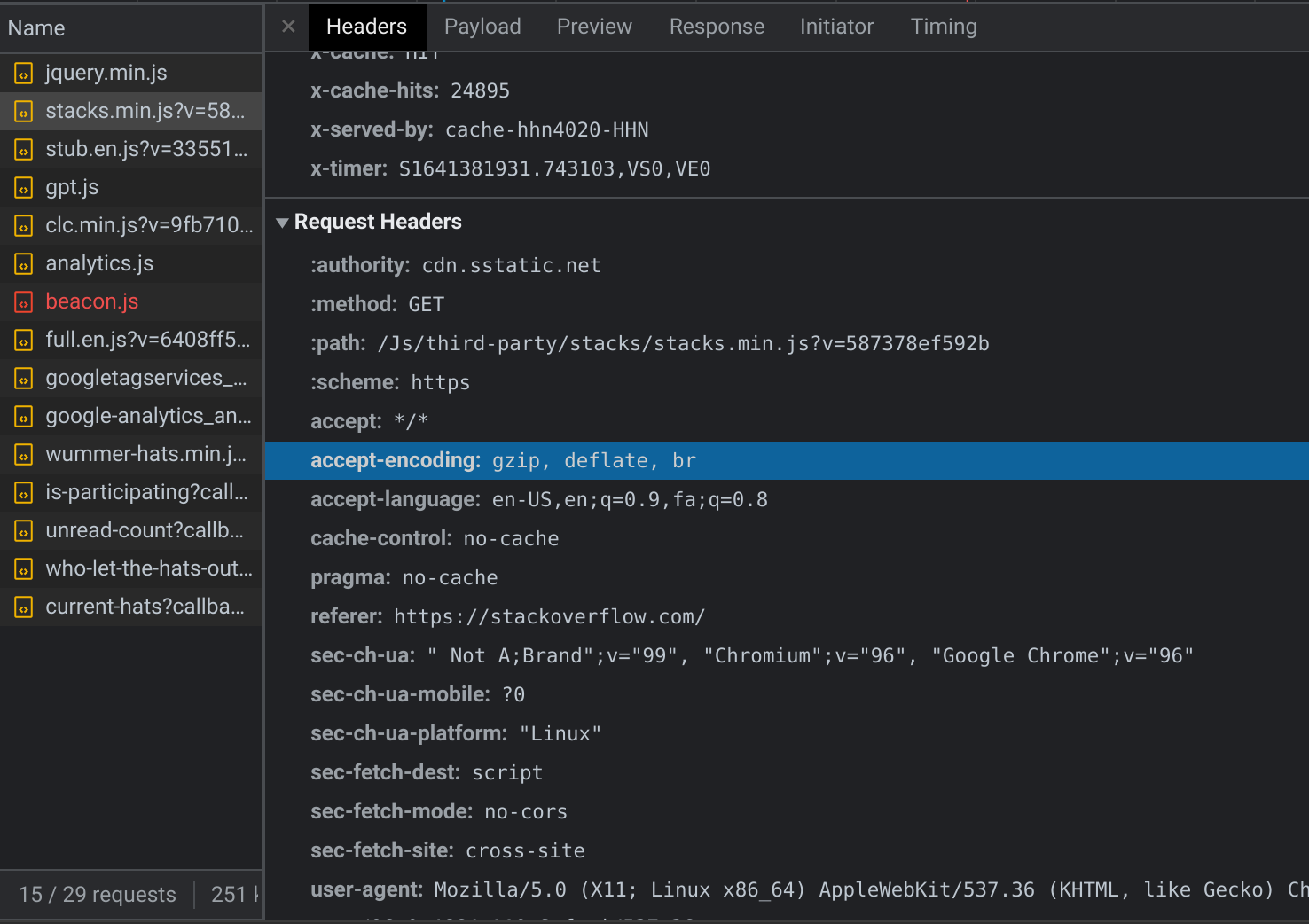1309x924 pixels.
Task: Click the pragma no-cache header
Action: (404, 577)
